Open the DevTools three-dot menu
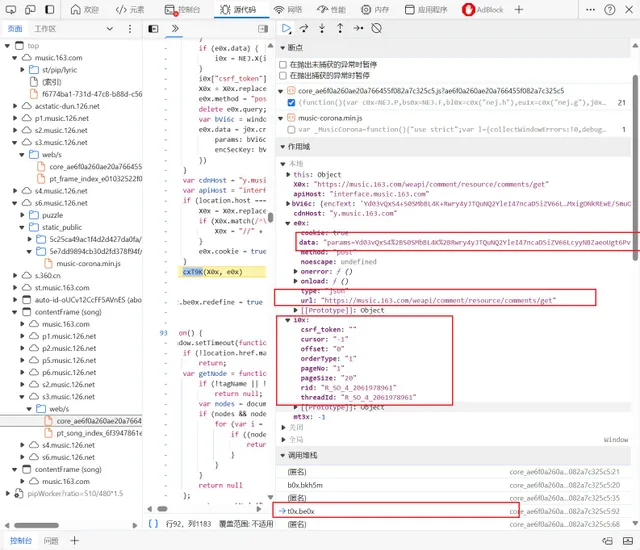 point(590,9)
